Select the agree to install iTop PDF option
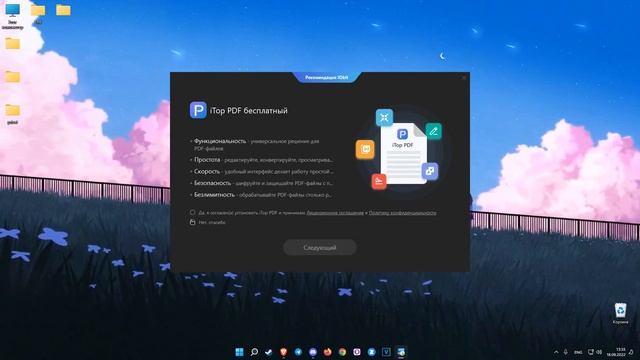 click(193, 213)
